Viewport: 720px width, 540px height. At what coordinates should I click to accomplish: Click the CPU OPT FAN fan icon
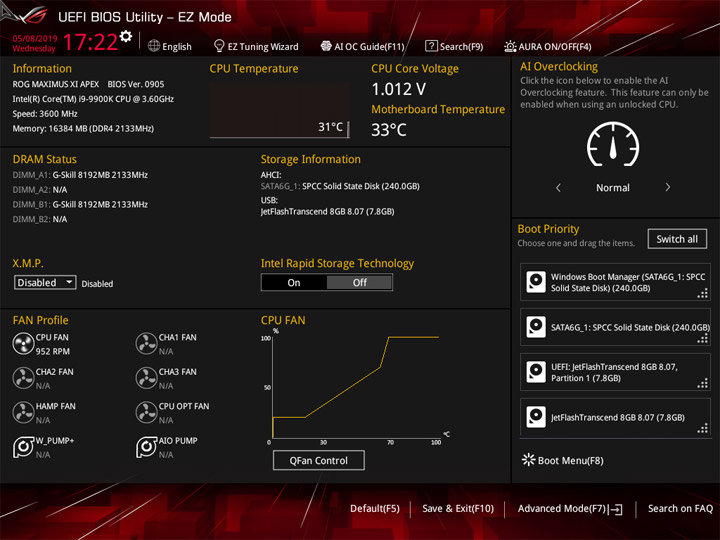[x=146, y=412]
